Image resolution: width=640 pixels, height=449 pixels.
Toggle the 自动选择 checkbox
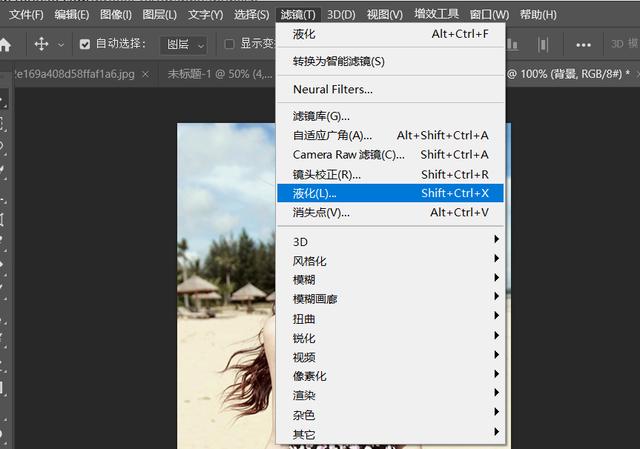pyautogui.click(x=84, y=44)
